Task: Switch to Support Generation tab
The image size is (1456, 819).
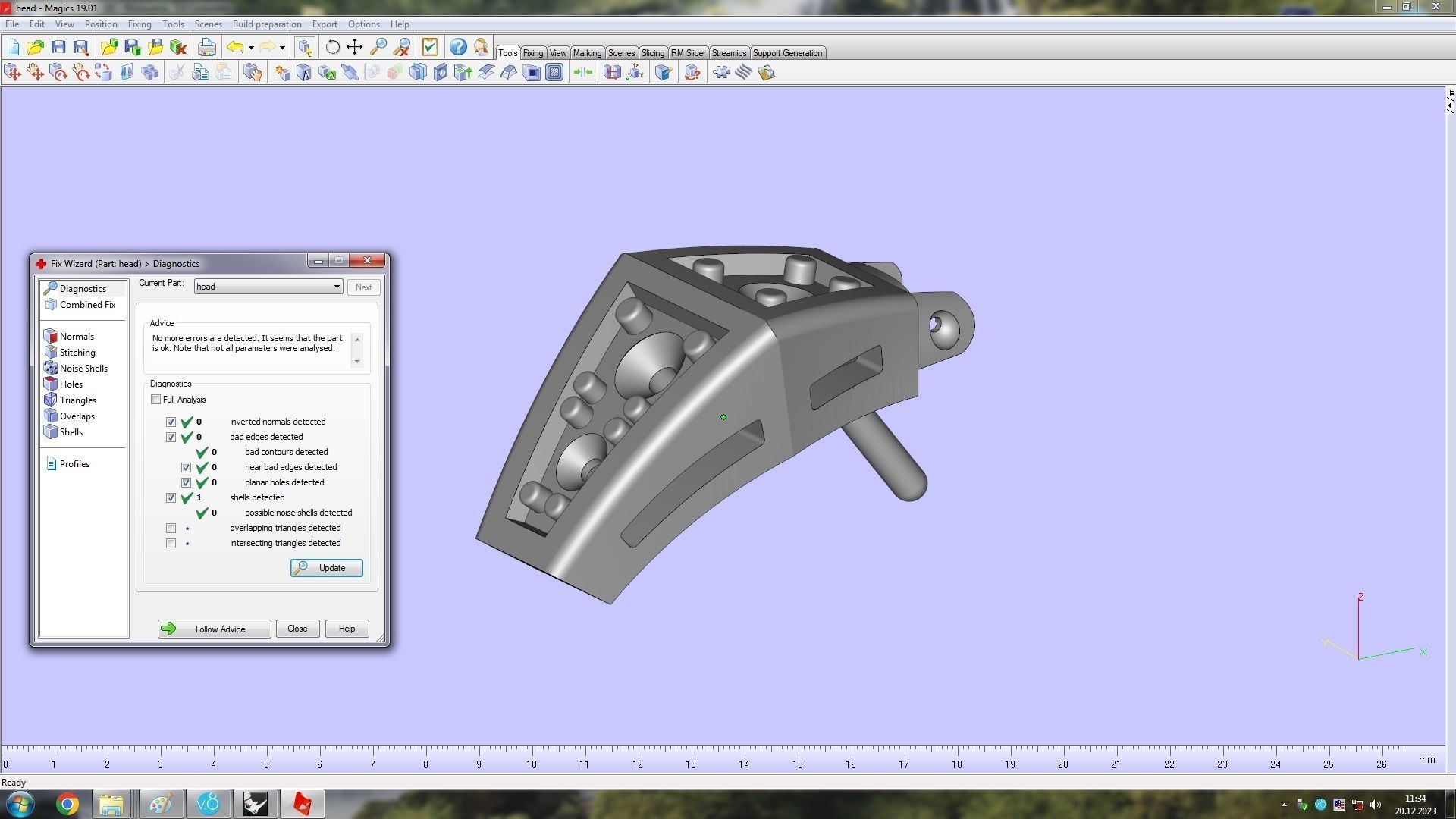Action: pyautogui.click(x=786, y=53)
